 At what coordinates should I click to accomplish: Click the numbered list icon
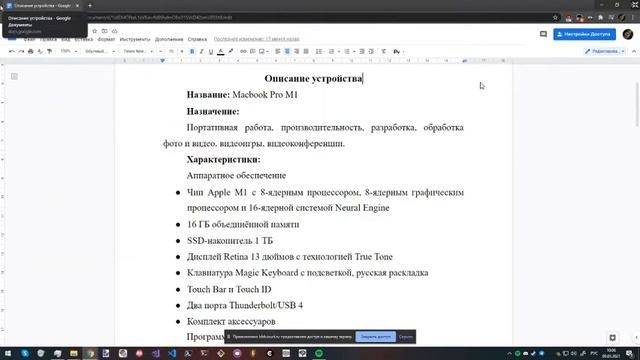(331, 51)
